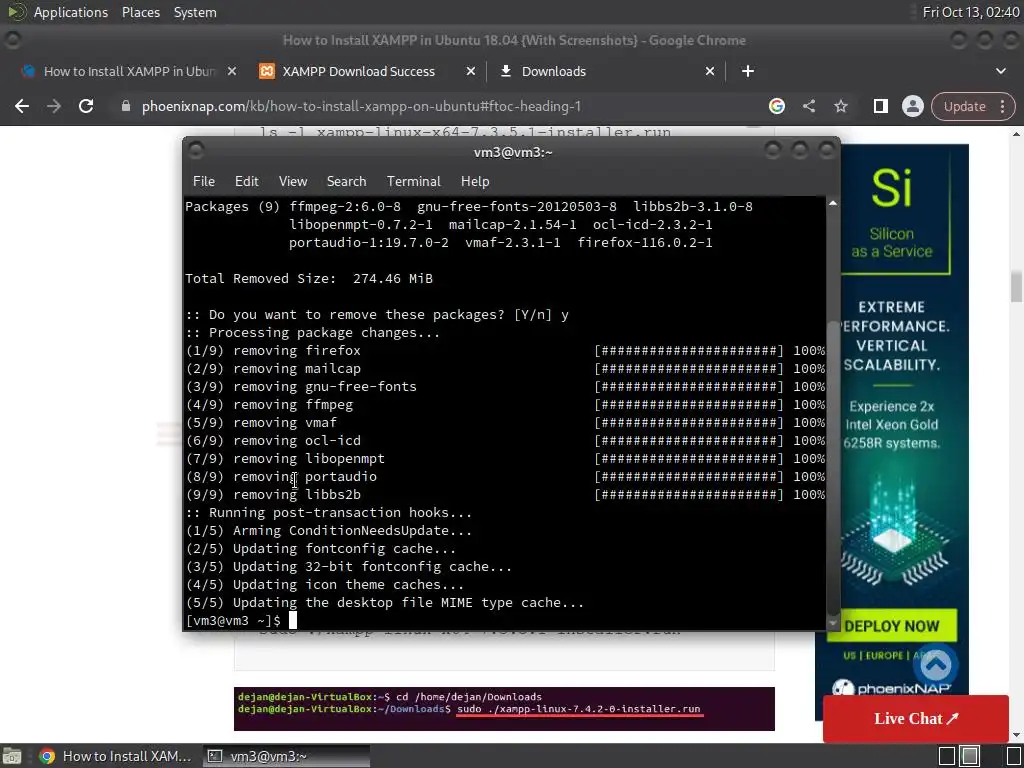Screen dimensions: 1024x768
Task: Click the vm3@vm3 shell prompt
Action: tap(233, 620)
